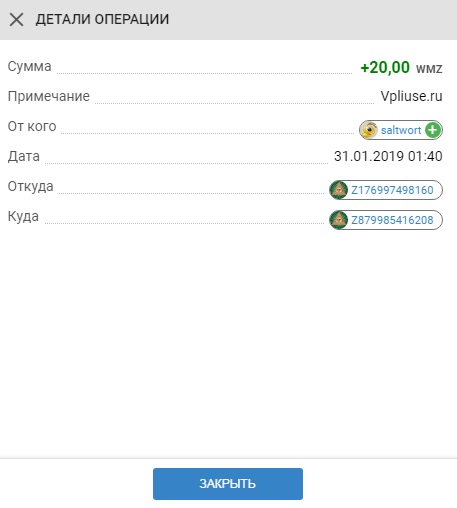Viewport: 457px width, 508px height.
Task: Click the Сумма field label
Action: [x=30, y=66]
